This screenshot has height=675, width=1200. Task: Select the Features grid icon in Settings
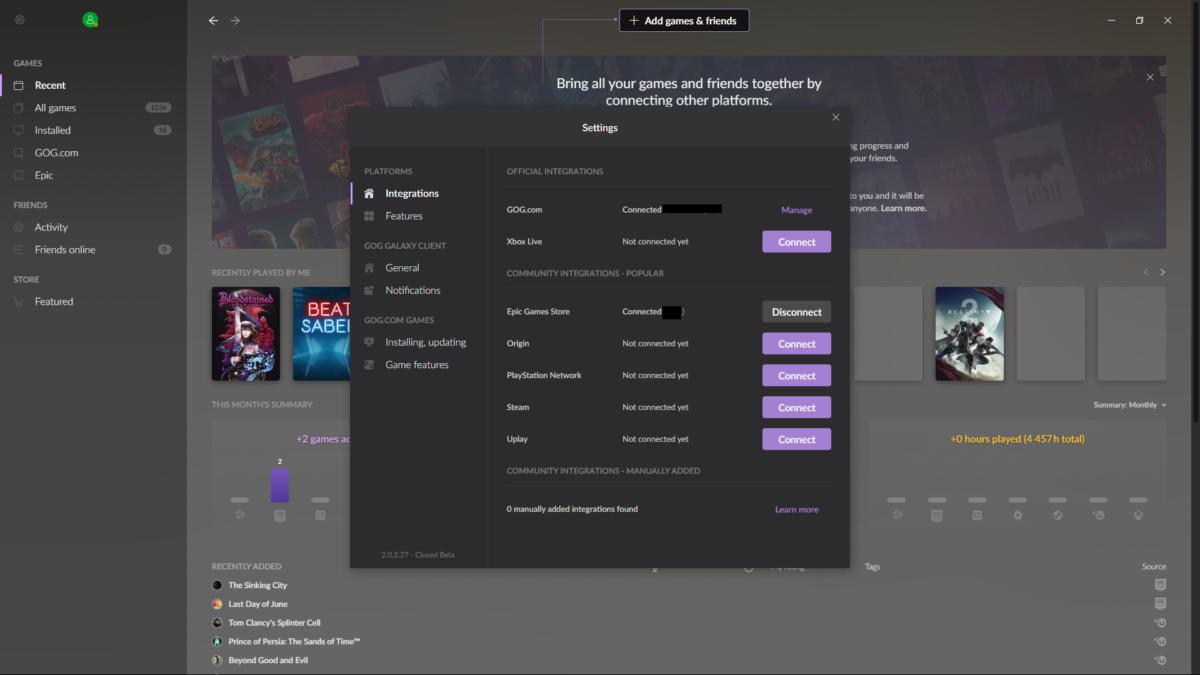(369, 216)
